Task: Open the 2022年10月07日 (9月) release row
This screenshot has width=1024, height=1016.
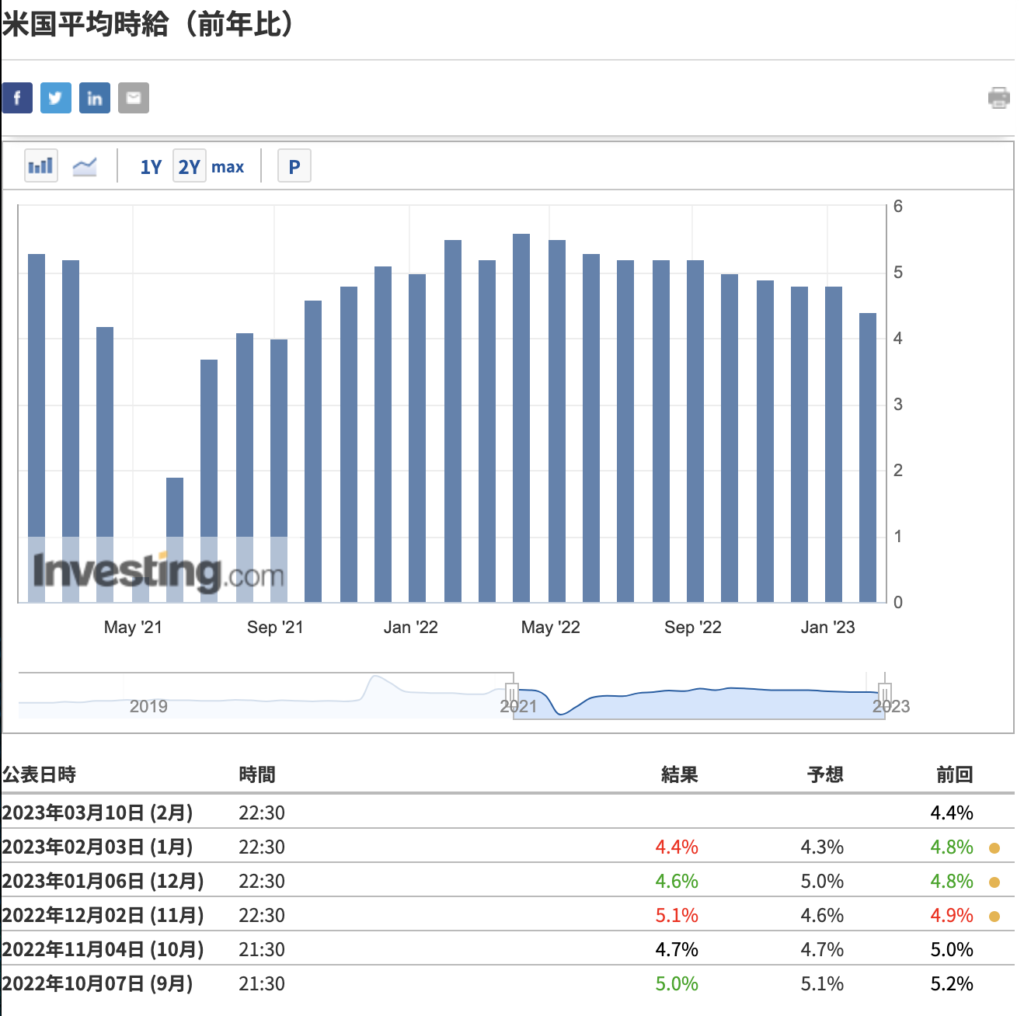Action: click(508, 983)
